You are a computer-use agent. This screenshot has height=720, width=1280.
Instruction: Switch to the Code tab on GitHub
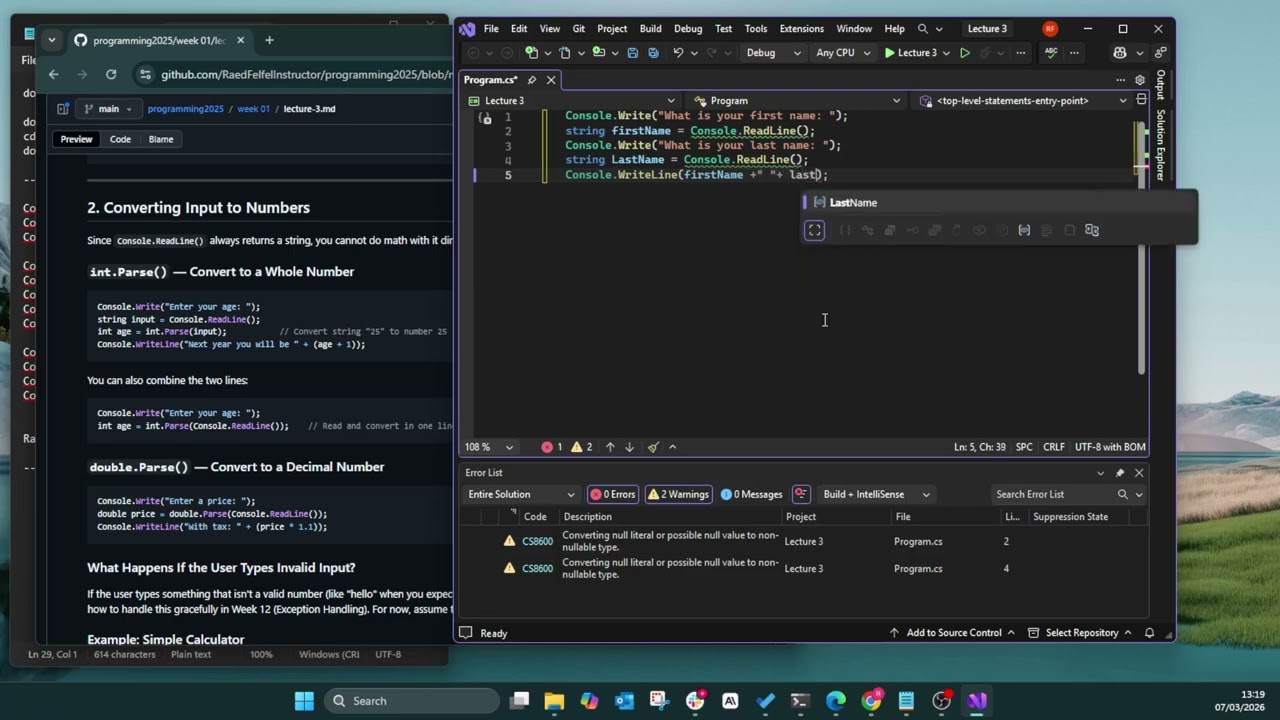pos(120,139)
